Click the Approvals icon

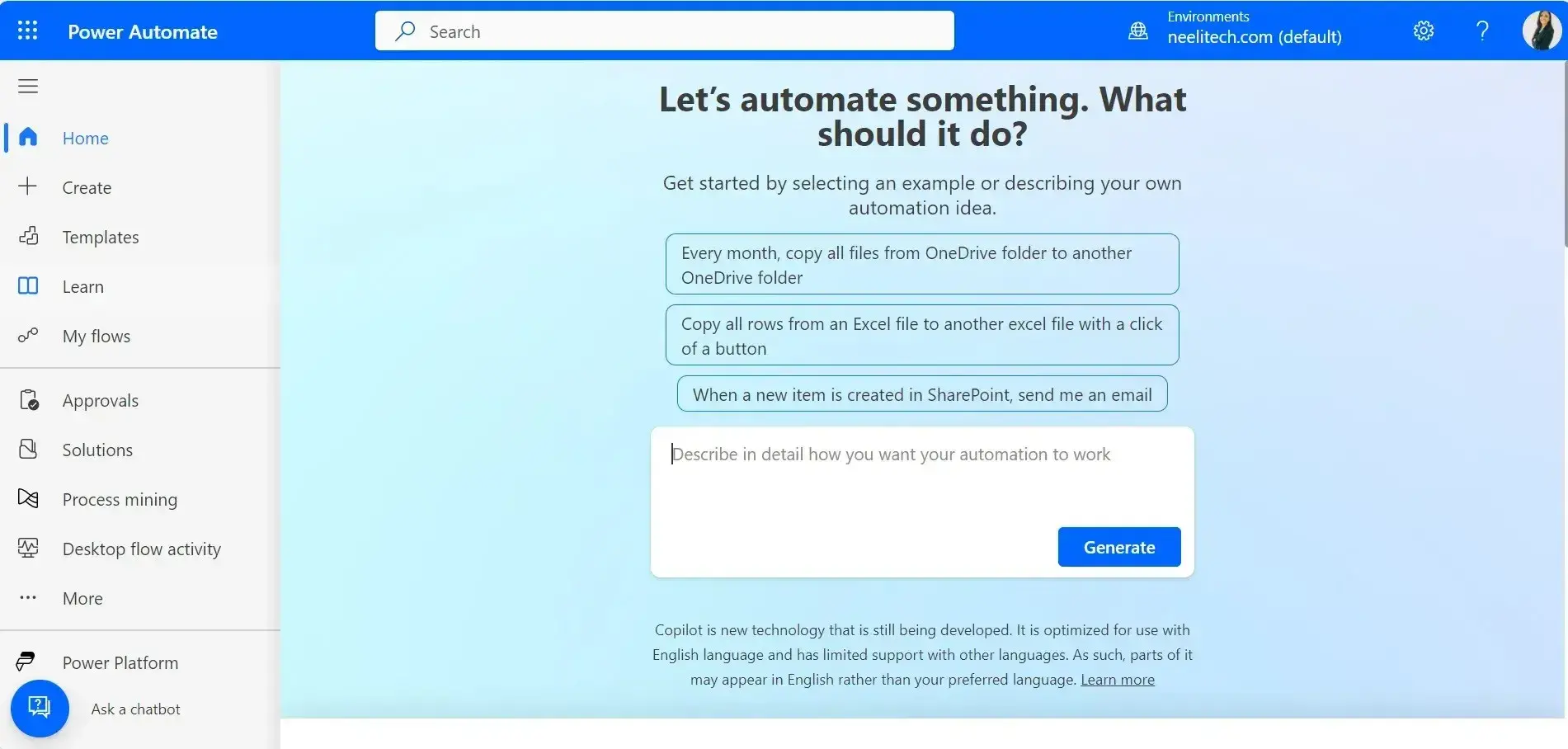(28, 400)
